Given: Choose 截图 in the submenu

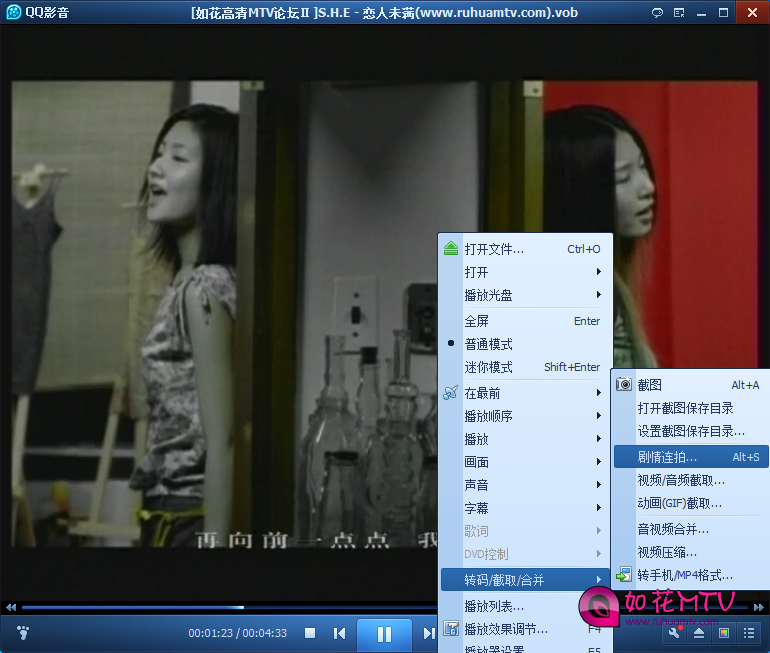Looking at the screenshot, I should pyautogui.click(x=691, y=385).
